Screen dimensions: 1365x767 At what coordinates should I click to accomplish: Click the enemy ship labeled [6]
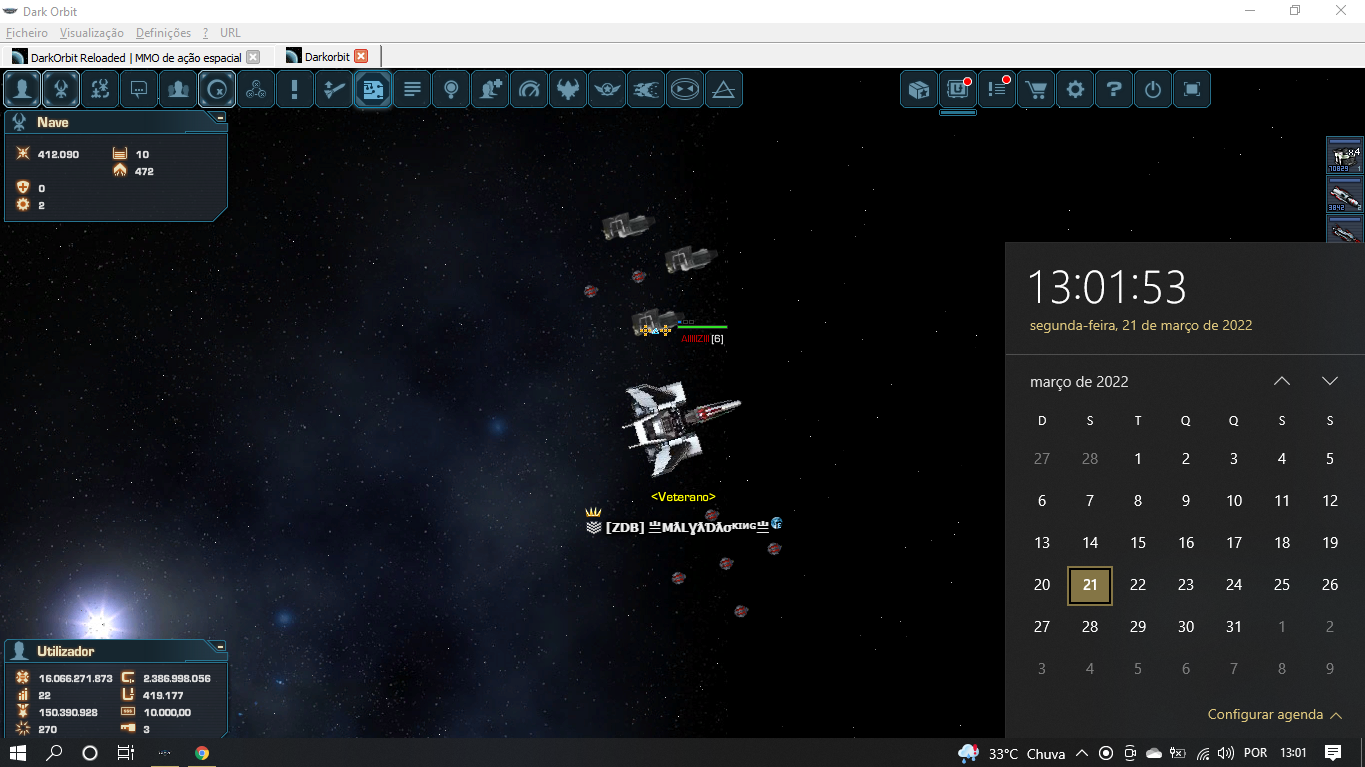click(x=656, y=323)
